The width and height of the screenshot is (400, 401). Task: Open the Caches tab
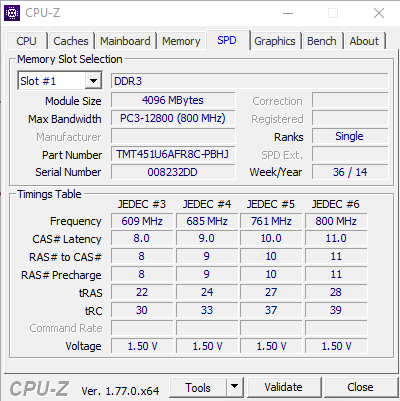click(x=71, y=41)
